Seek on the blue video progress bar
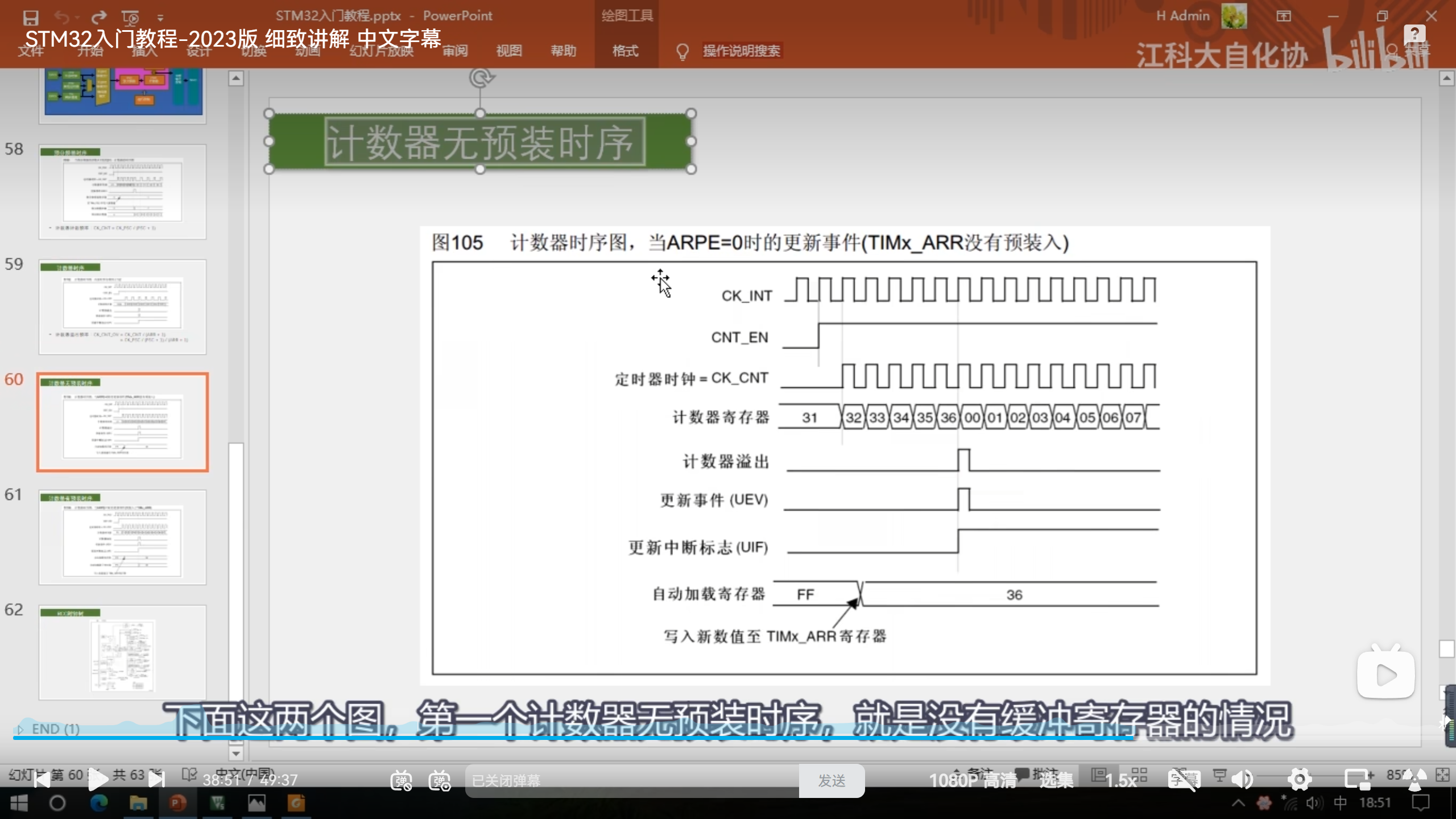Image resolution: width=1456 pixels, height=819 pixels. (569, 738)
